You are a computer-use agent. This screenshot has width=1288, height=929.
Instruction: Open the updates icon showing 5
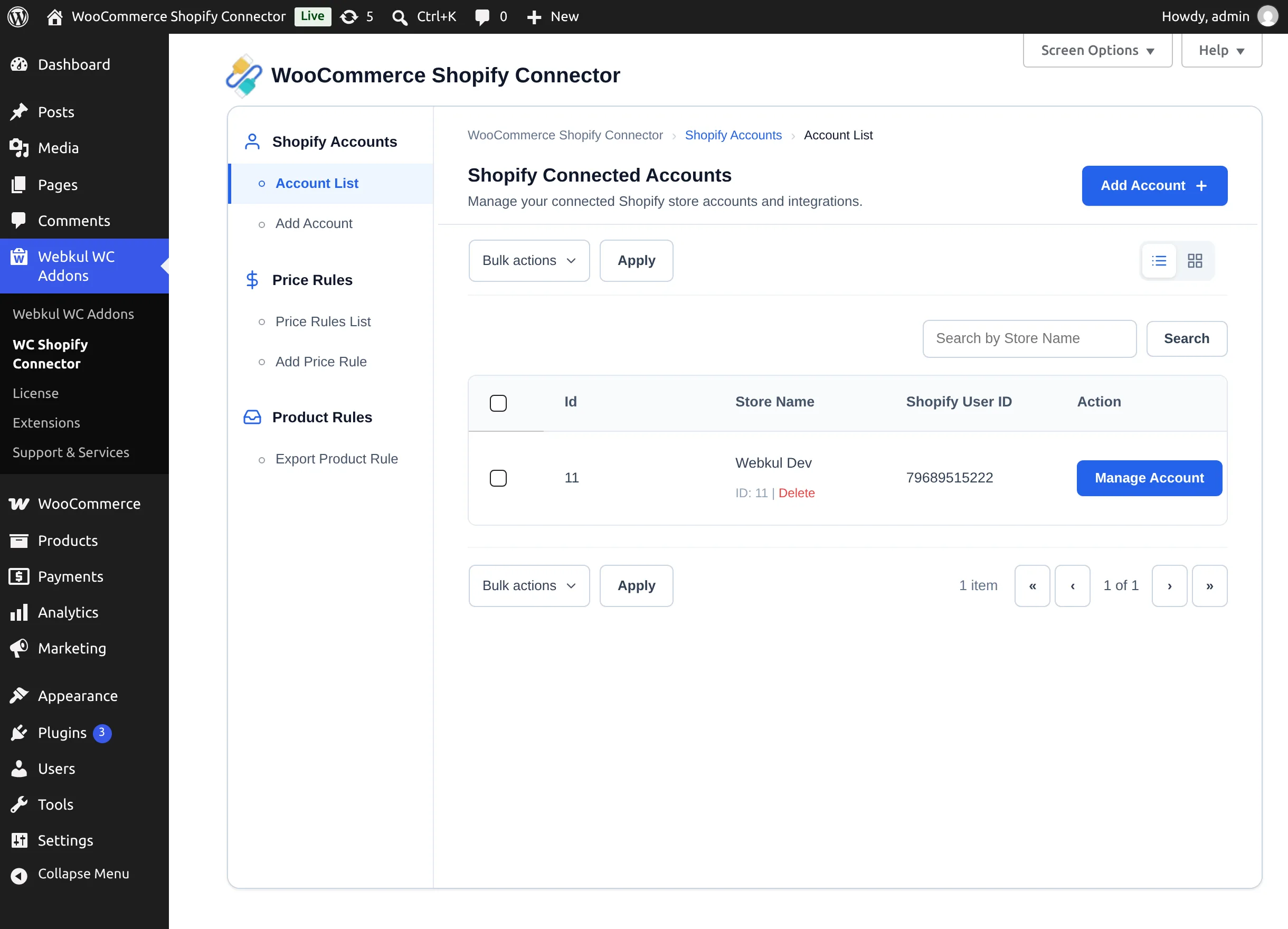(349, 16)
